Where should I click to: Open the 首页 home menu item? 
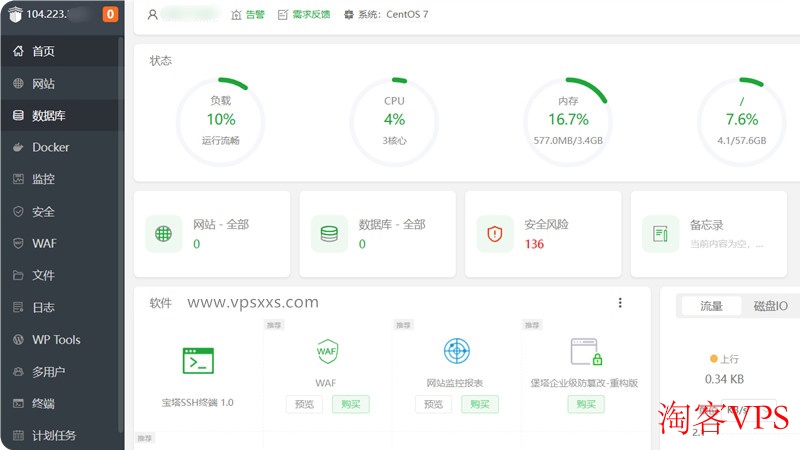pos(60,51)
